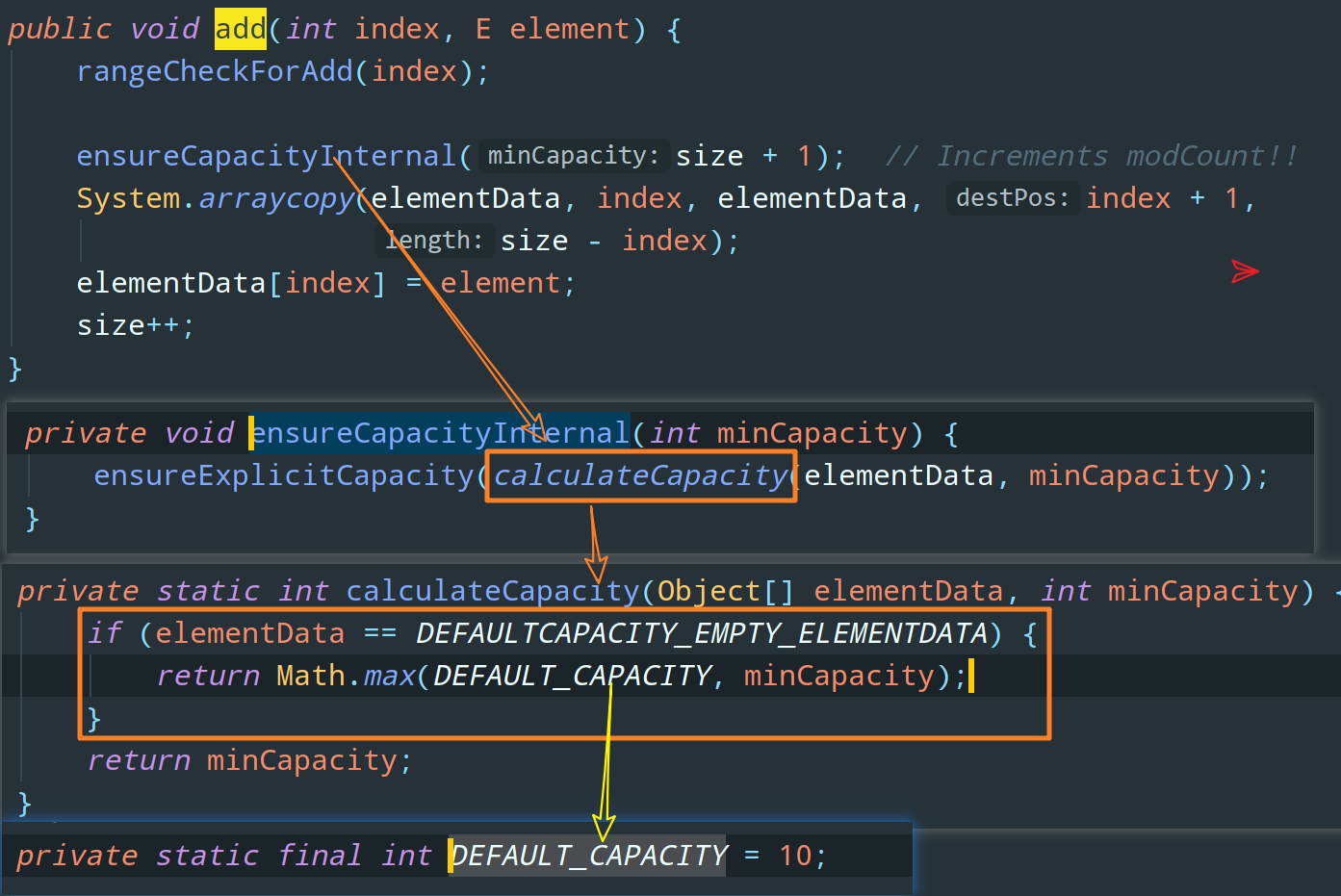Viewport: 1341px width, 896px height.
Task: Click the arraycopy method name
Action: pos(276,198)
